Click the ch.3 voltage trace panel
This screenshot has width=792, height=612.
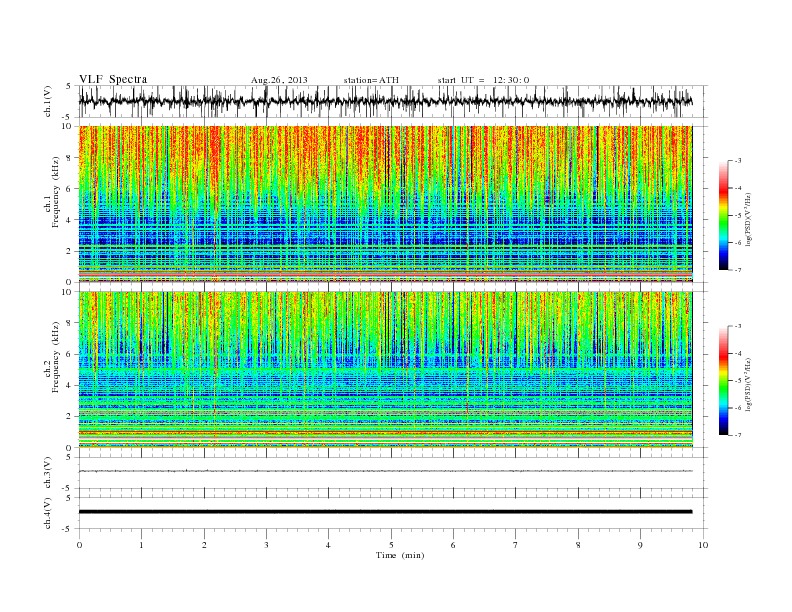[x=393, y=473]
